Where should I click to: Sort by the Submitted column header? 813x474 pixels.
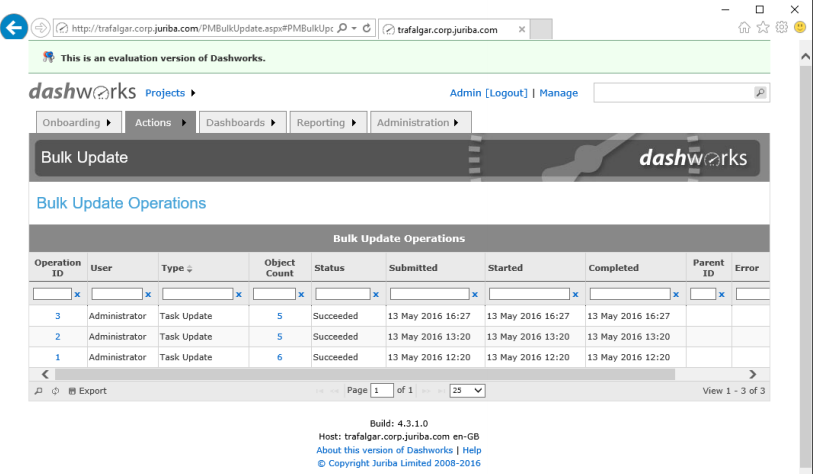tap(413, 268)
